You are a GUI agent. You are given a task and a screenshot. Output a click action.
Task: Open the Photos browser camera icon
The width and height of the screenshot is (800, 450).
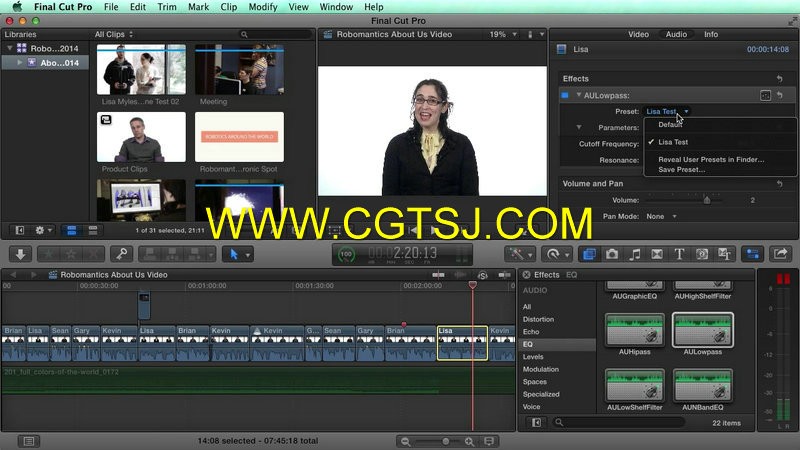coord(612,254)
